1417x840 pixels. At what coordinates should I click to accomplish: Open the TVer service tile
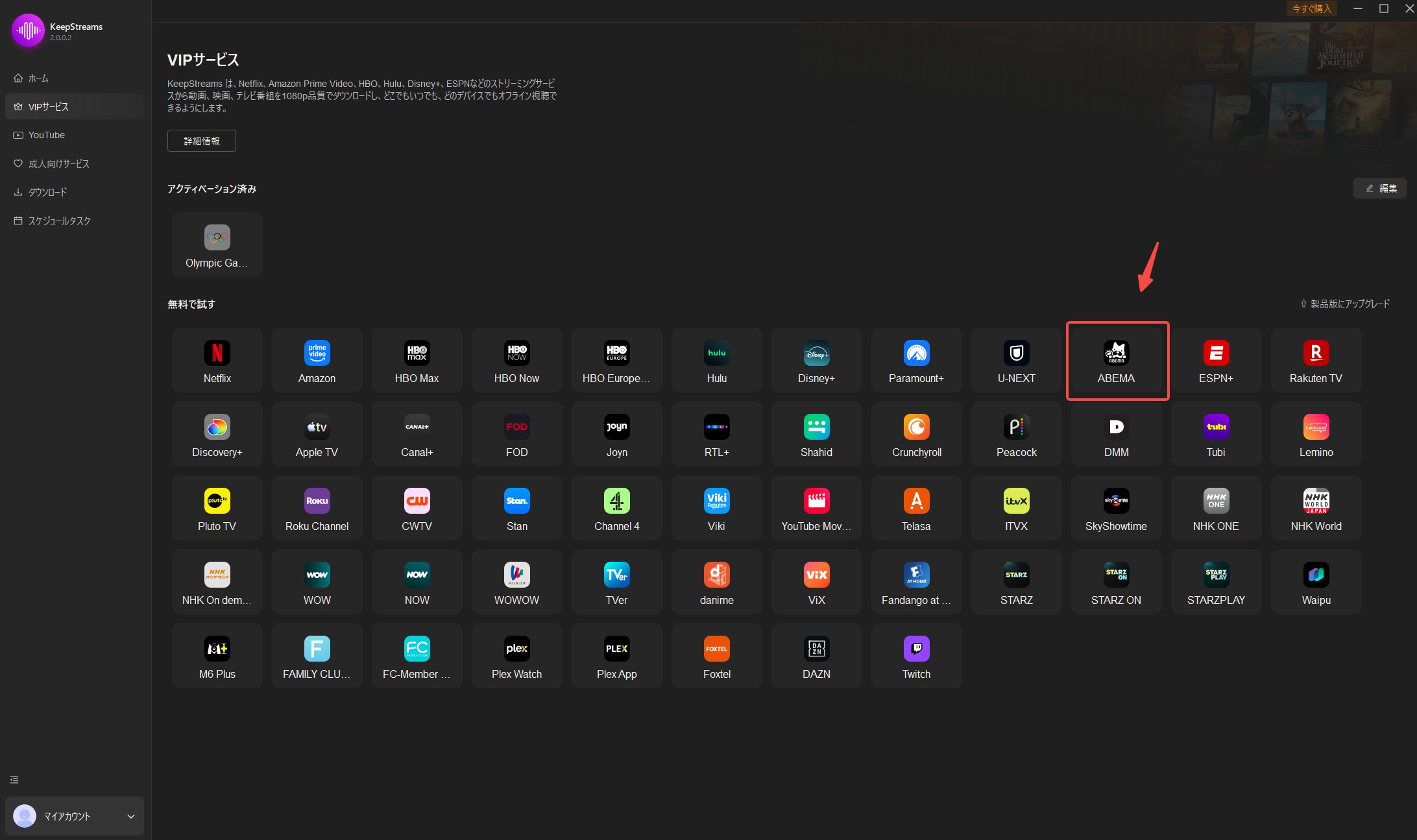(616, 582)
